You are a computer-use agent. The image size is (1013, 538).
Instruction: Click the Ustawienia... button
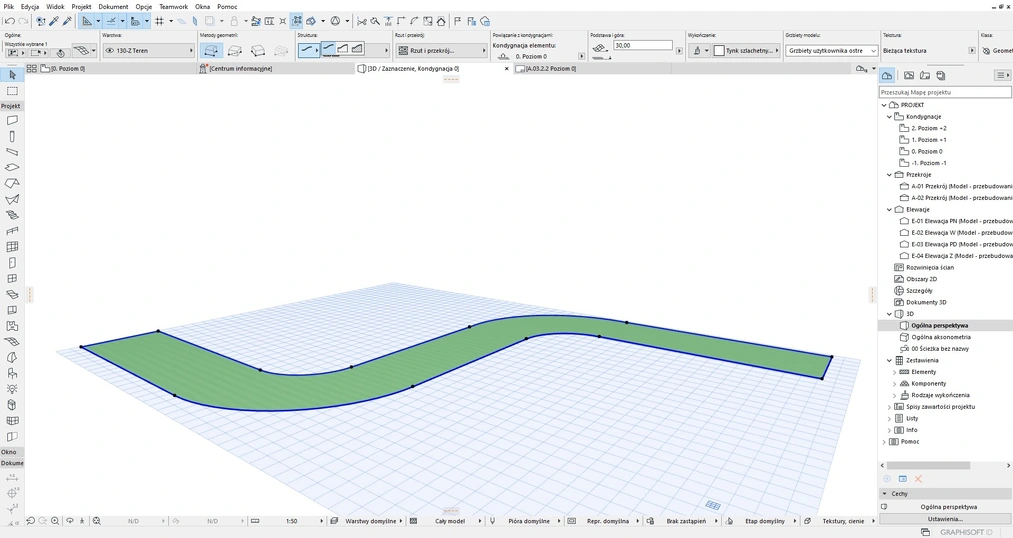(945, 519)
